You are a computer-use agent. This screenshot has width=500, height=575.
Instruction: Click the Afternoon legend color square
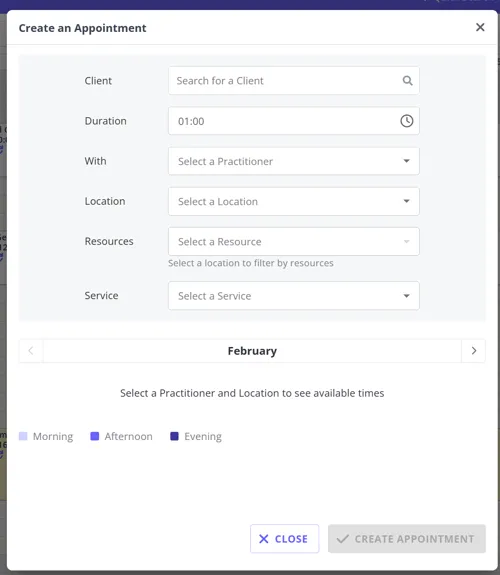(x=95, y=436)
